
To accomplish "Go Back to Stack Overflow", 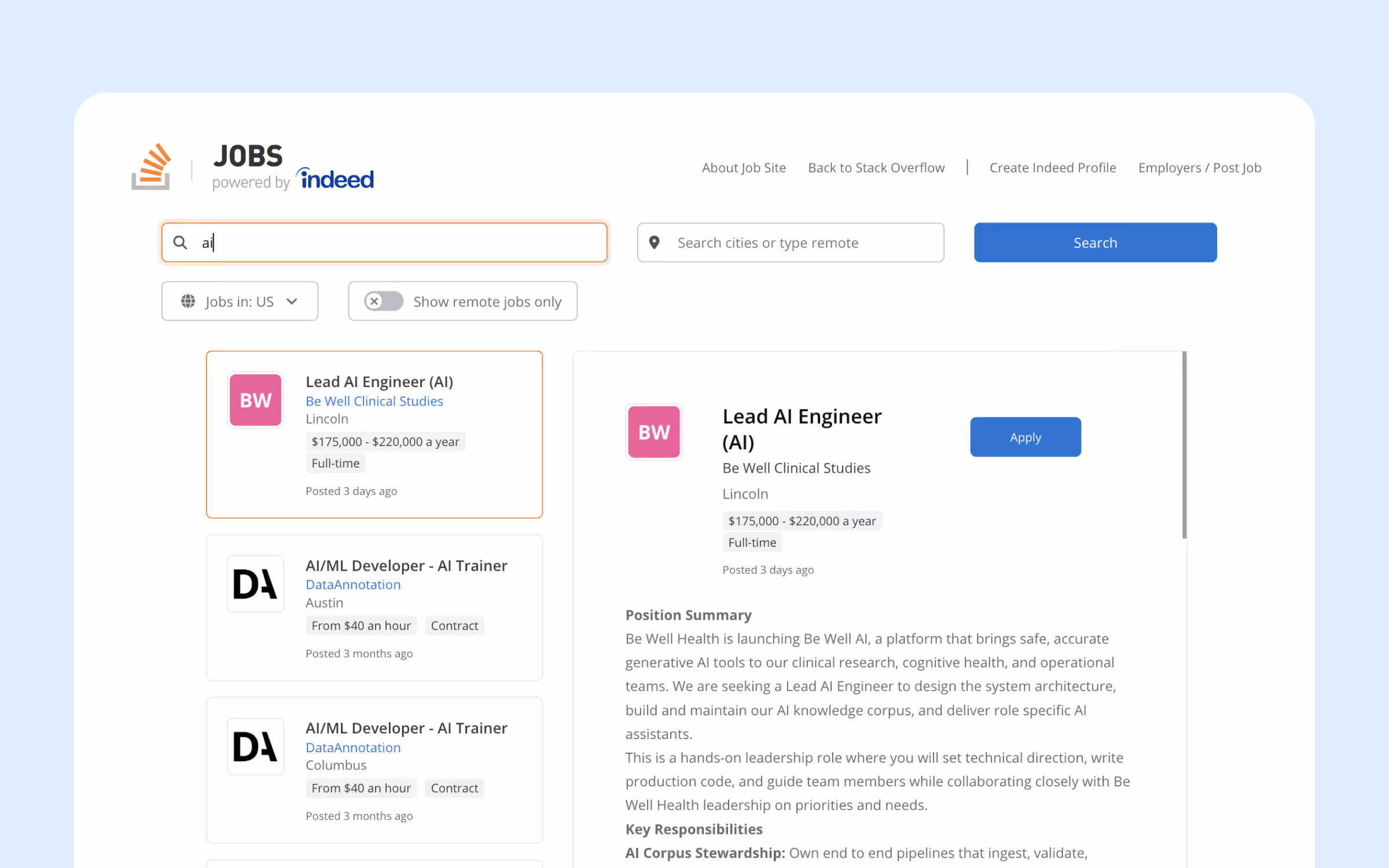I will [x=876, y=167].
